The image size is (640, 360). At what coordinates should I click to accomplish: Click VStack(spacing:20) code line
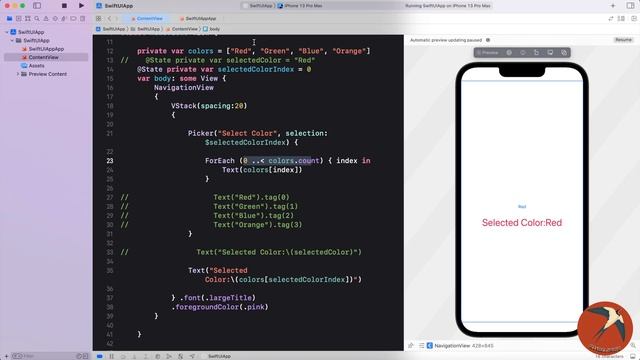[x=209, y=106]
